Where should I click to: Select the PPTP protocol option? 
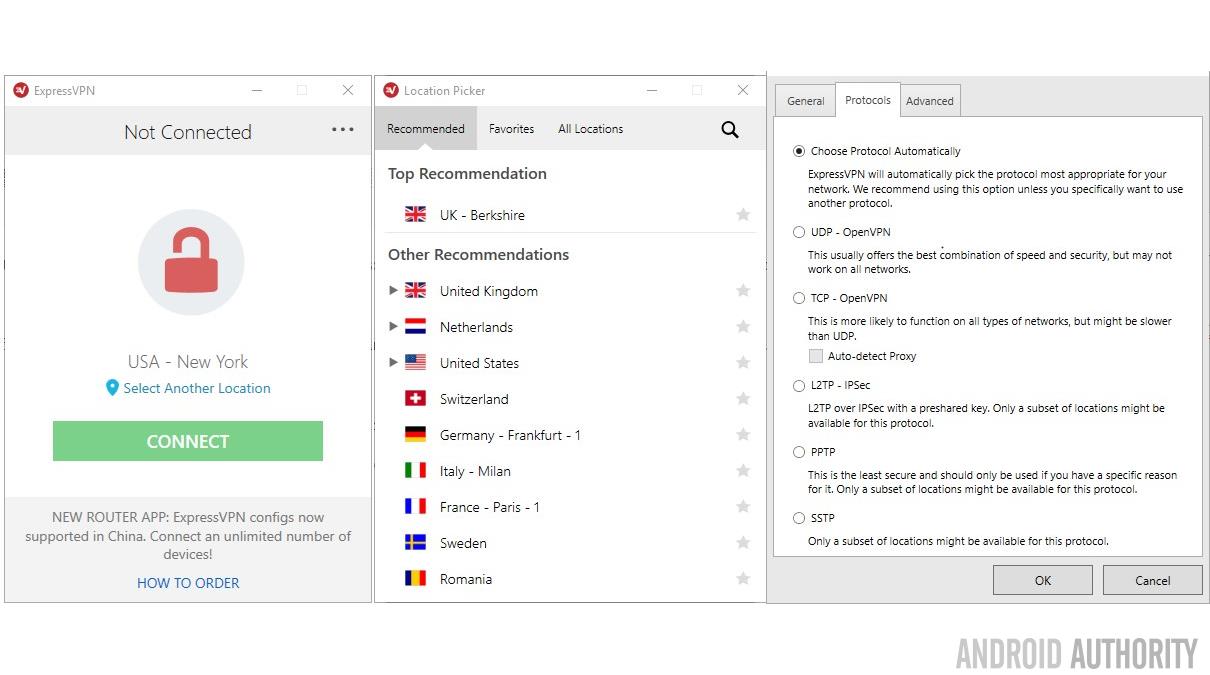click(x=798, y=452)
